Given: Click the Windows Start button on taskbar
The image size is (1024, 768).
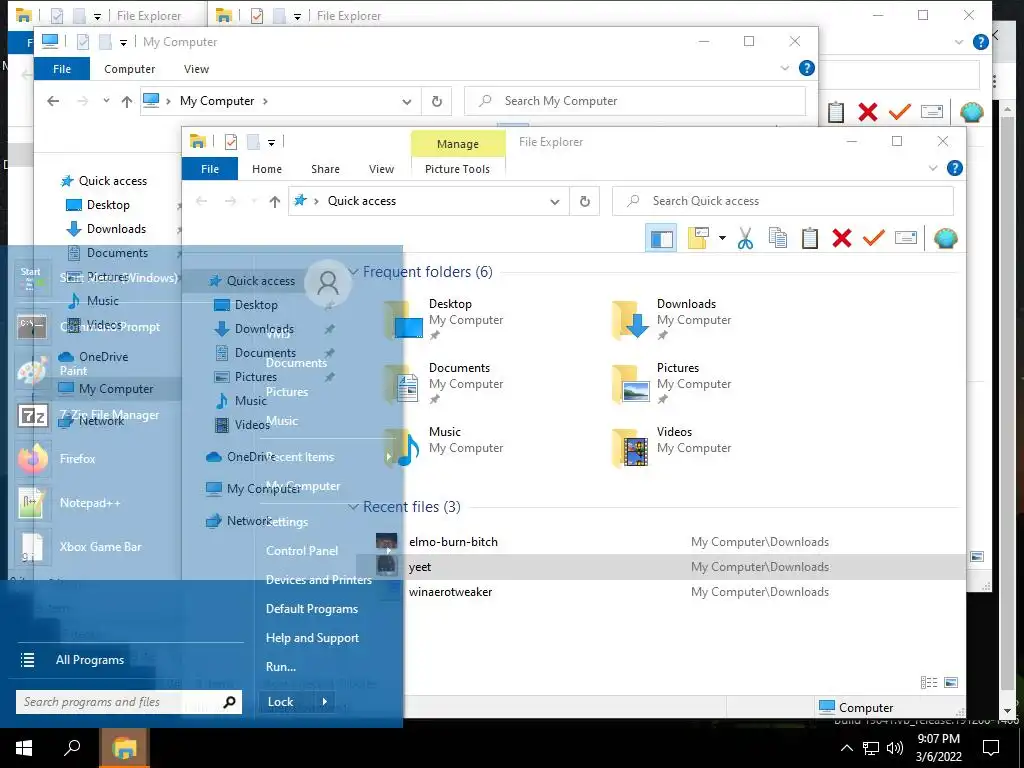Looking at the screenshot, I should [x=24, y=748].
